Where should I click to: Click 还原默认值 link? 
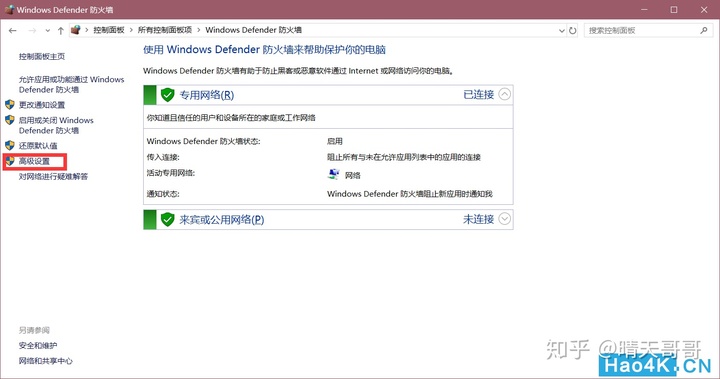point(38,146)
